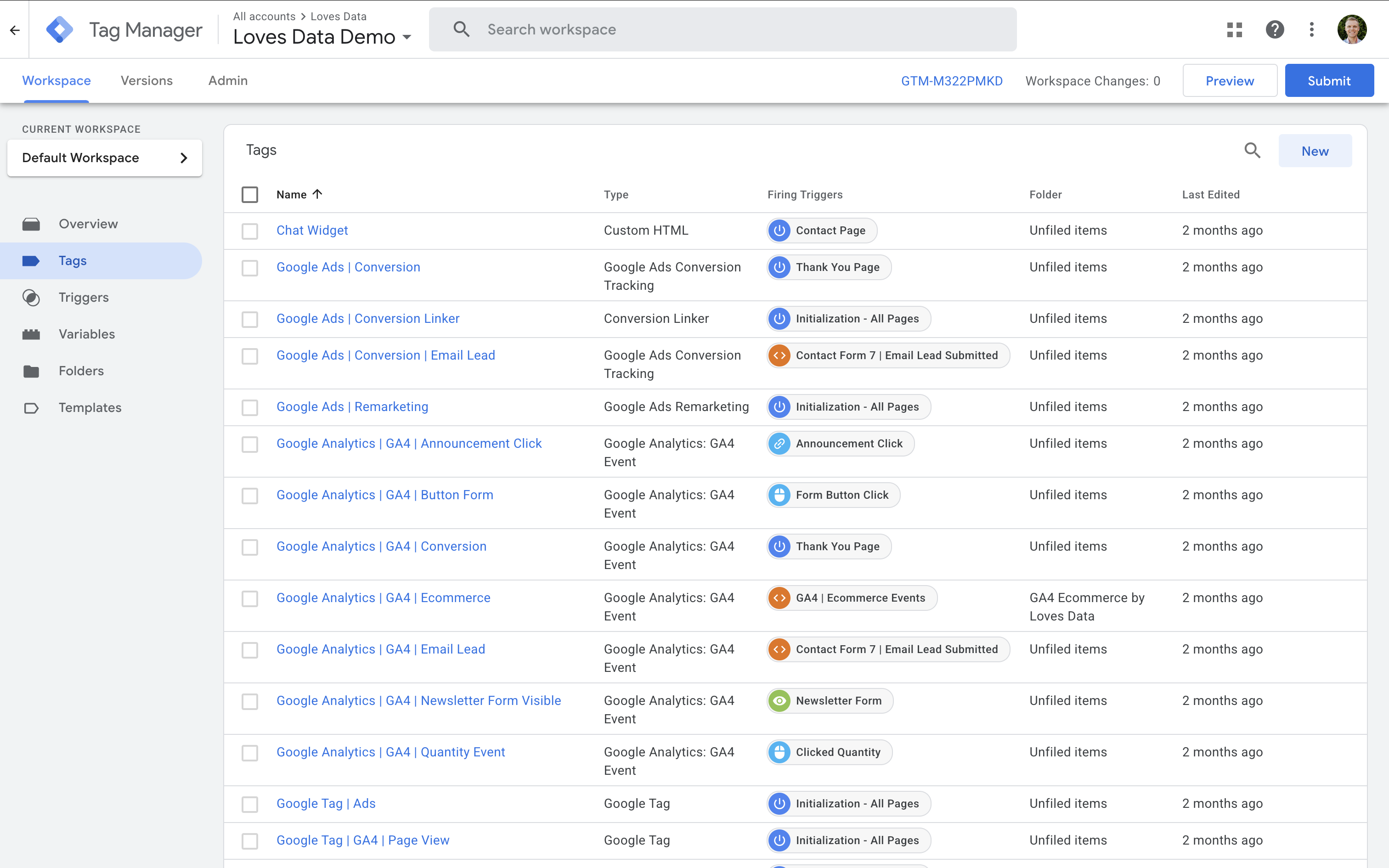
Task: Click the Submit button
Action: pos(1329,80)
